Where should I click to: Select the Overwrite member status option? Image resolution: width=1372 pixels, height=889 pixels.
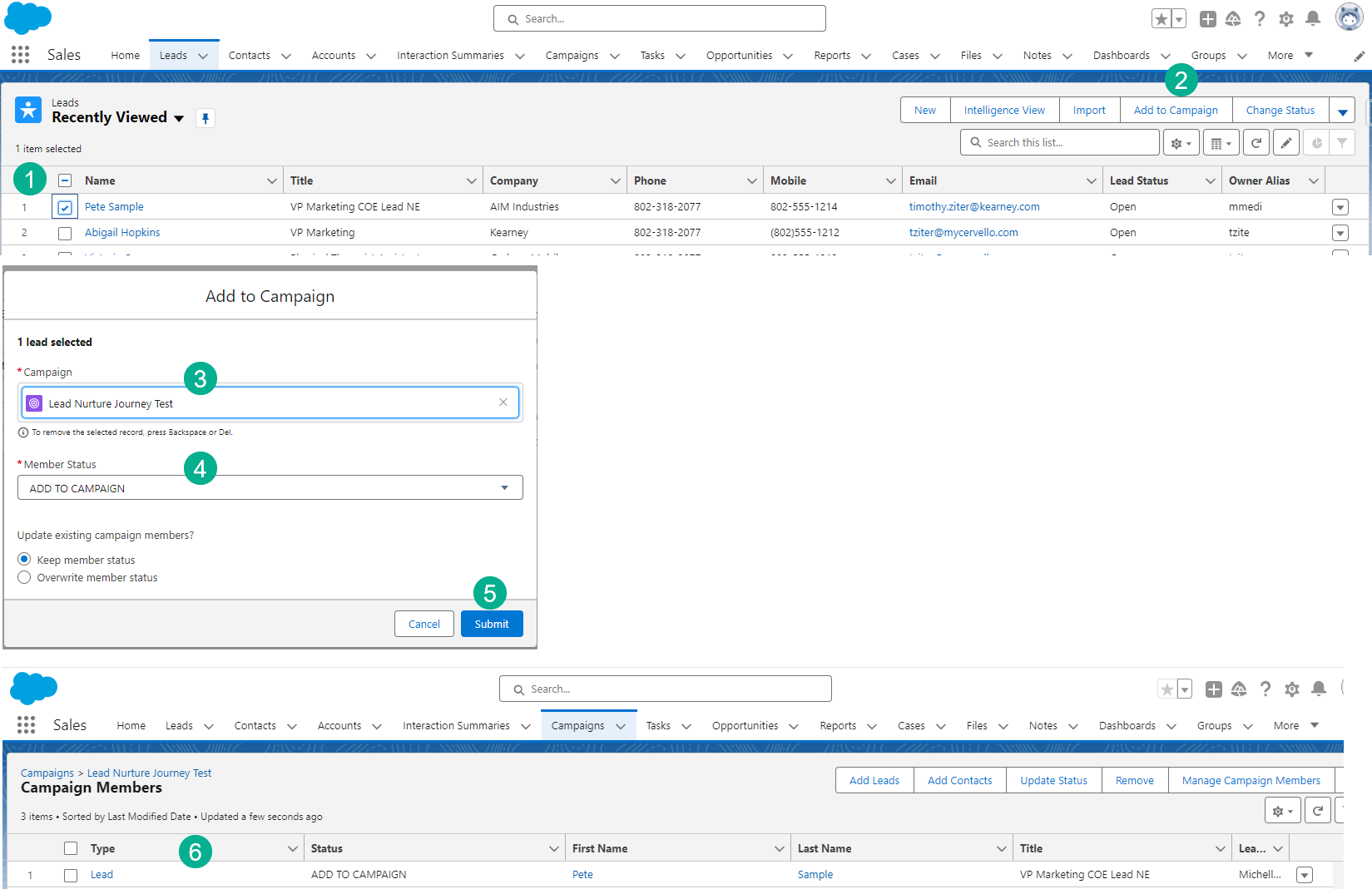(x=24, y=577)
